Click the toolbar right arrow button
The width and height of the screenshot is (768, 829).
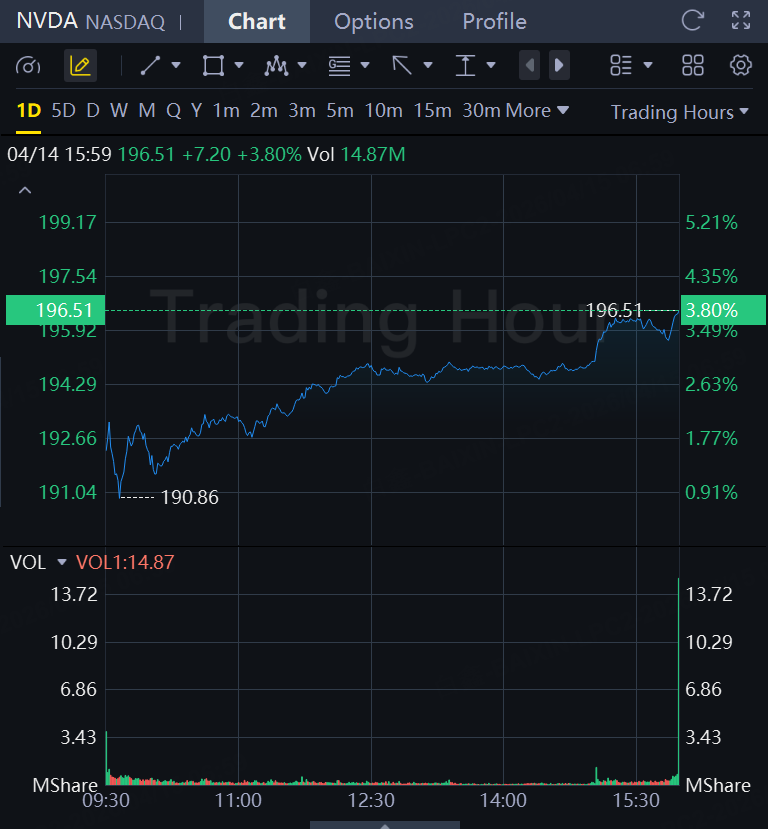tap(559, 66)
